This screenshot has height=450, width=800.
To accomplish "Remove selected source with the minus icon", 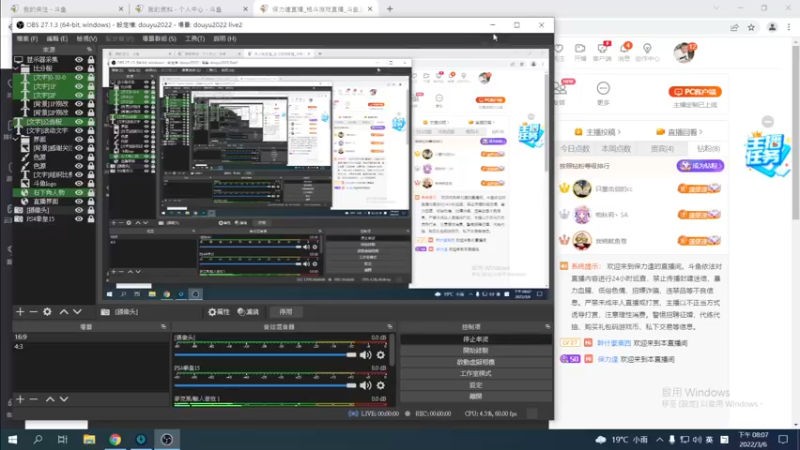I will pyautogui.click(x=33, y=312).
